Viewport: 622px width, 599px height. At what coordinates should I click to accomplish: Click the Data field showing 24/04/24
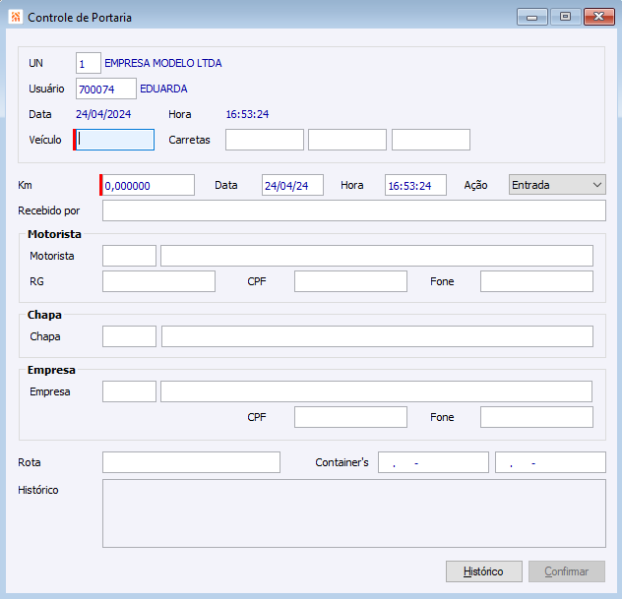[x=292, y=185]
